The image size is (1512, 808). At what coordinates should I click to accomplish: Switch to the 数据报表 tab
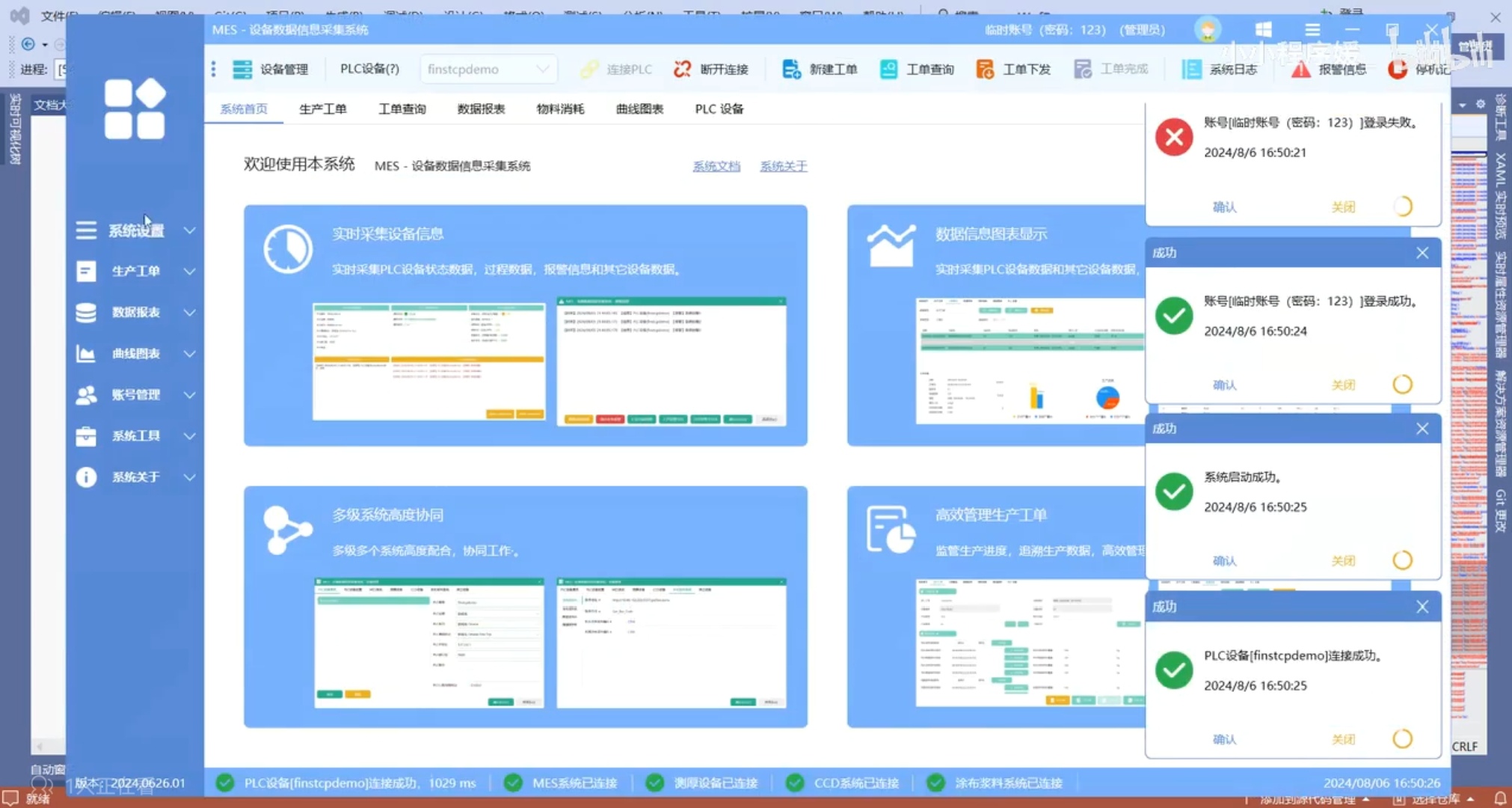click(481, 108)
